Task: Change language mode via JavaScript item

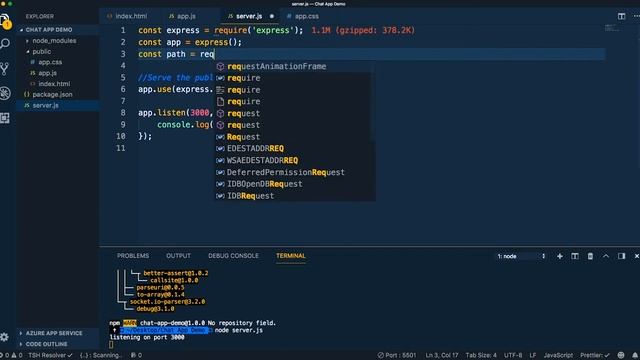Action: (558, 355)
